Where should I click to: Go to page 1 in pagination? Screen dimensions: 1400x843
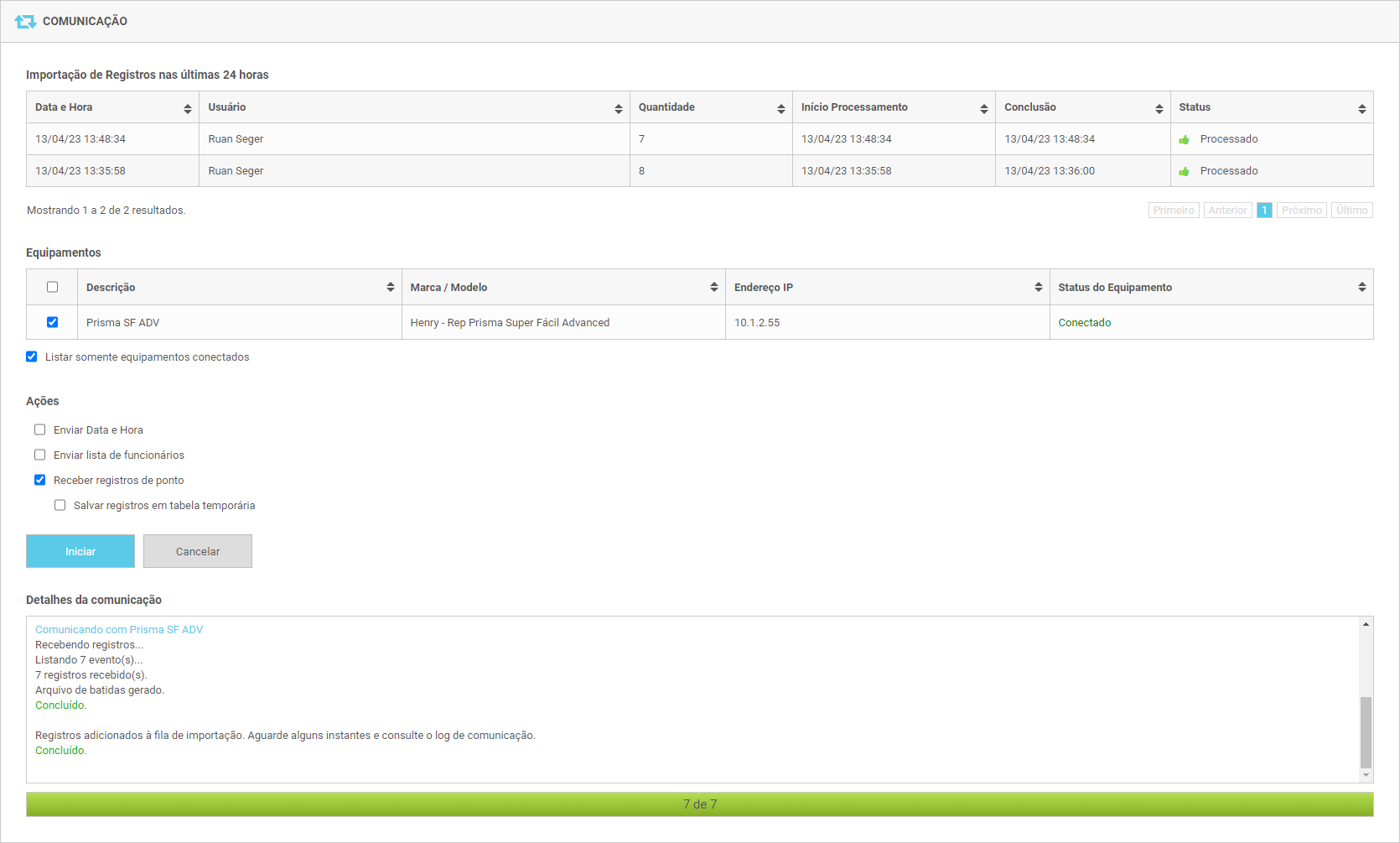1264,211
